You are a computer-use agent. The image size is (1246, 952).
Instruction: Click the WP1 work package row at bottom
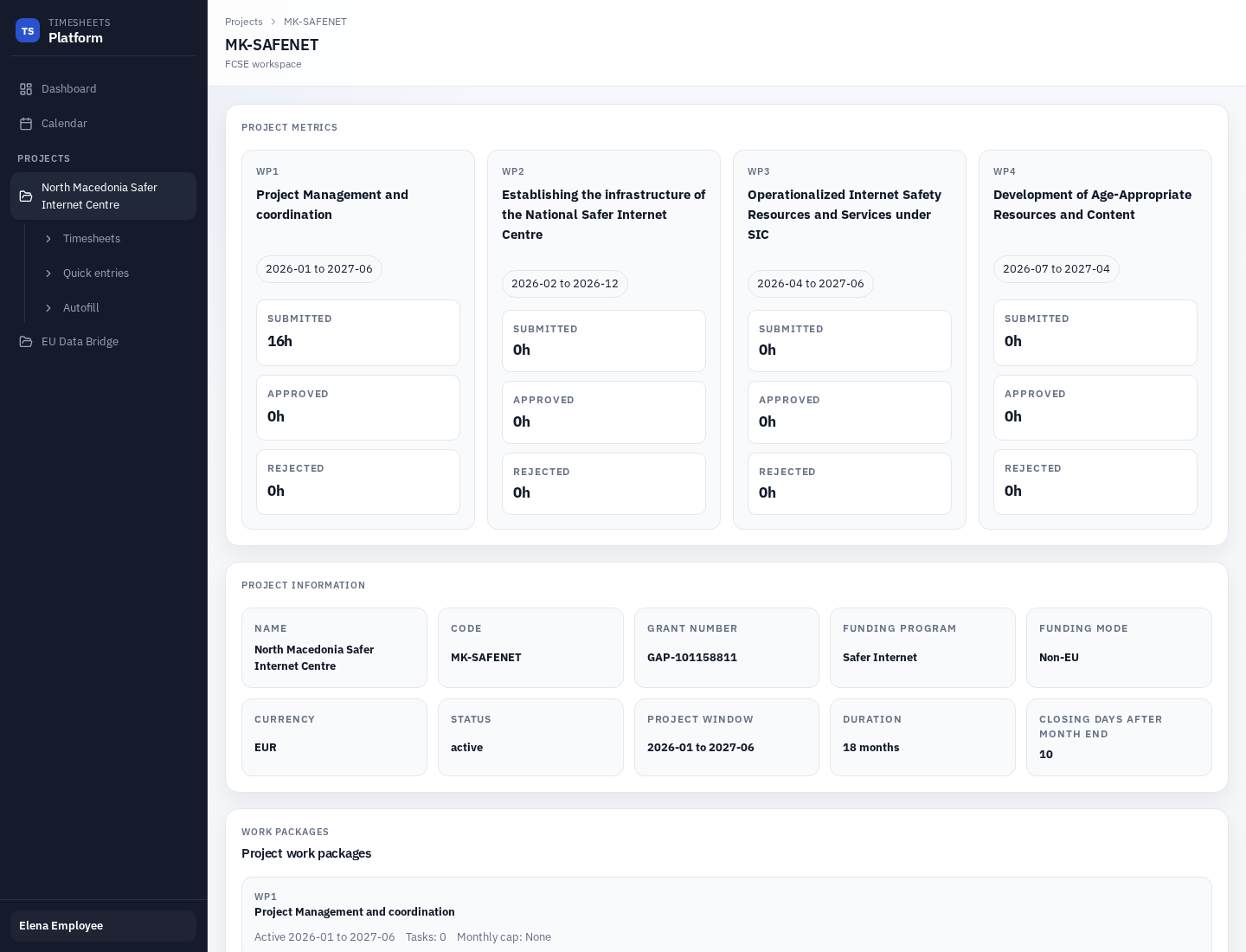tap(727, 916)
